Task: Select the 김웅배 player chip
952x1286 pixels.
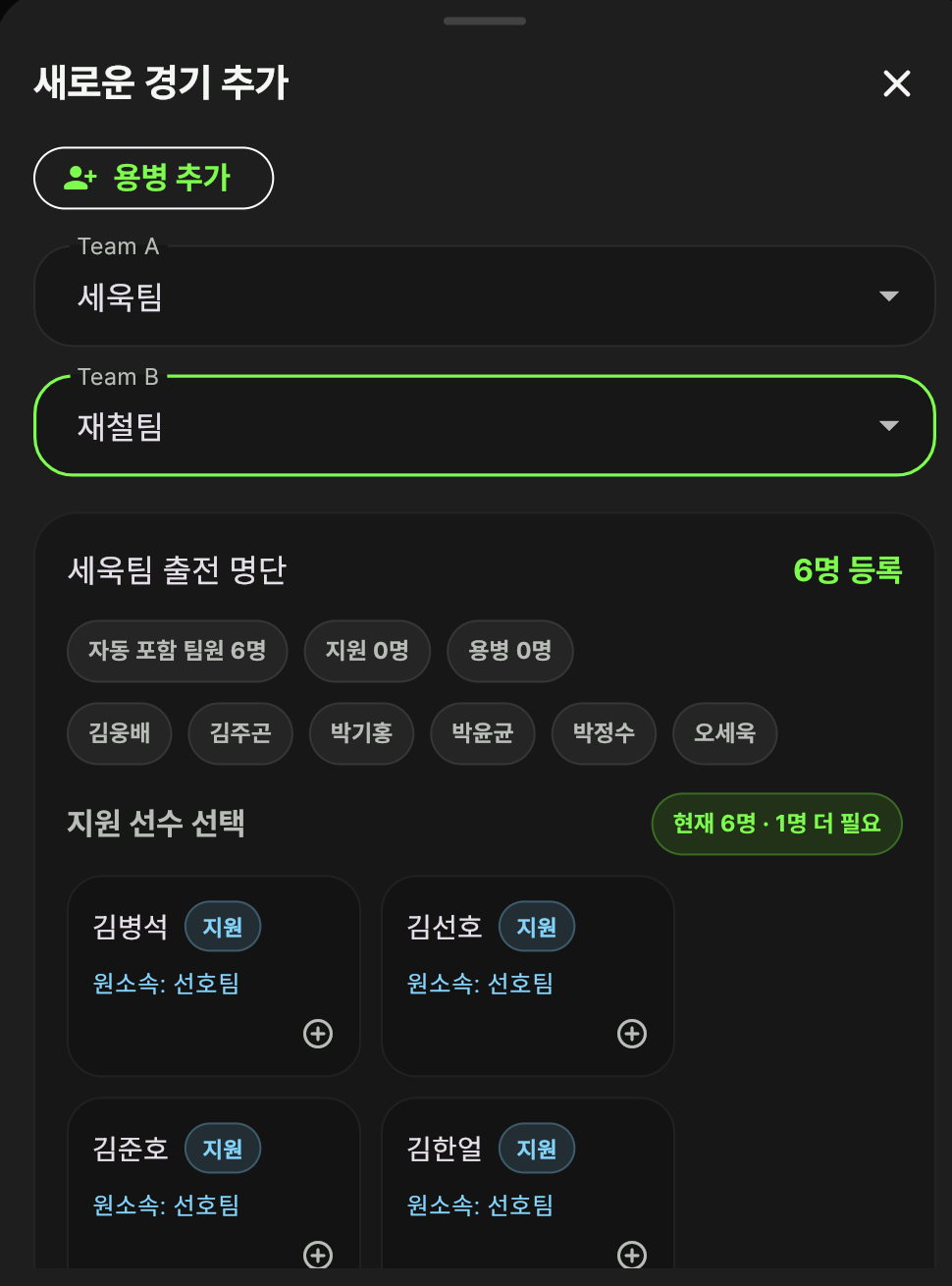Action: [x=119, y=733]
